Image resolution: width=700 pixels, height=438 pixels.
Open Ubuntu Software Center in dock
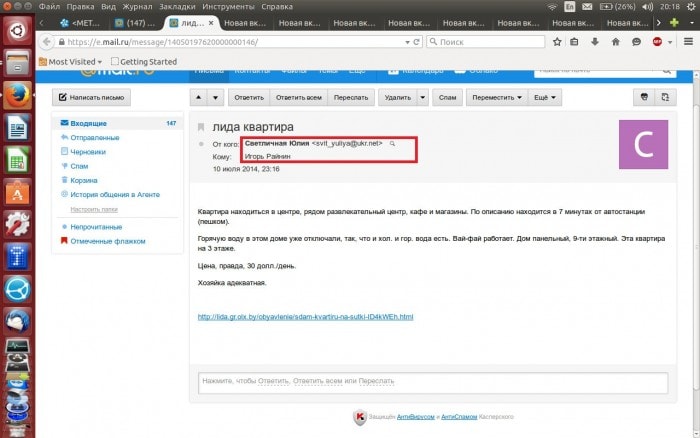[16, 192]
